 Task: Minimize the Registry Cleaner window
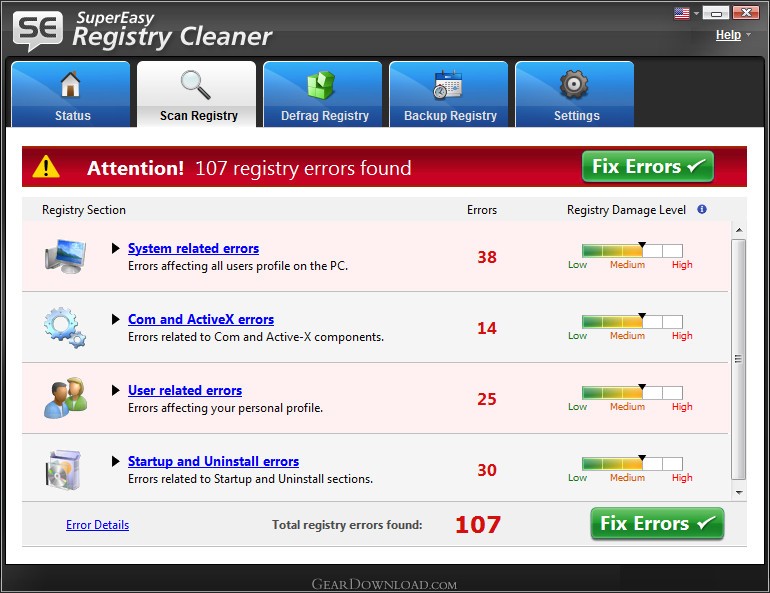tap(715, 13)
